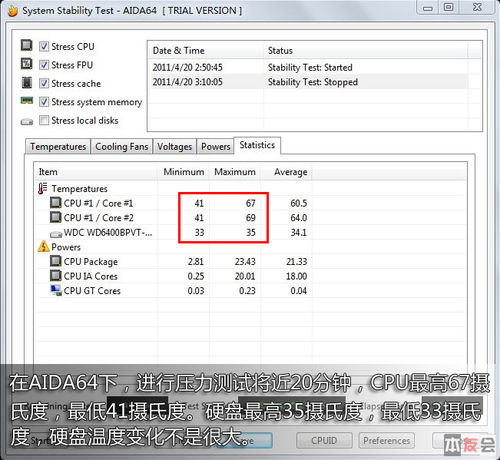500x460 pixels.
Task: Open the Preferences button
Action: 387,441
